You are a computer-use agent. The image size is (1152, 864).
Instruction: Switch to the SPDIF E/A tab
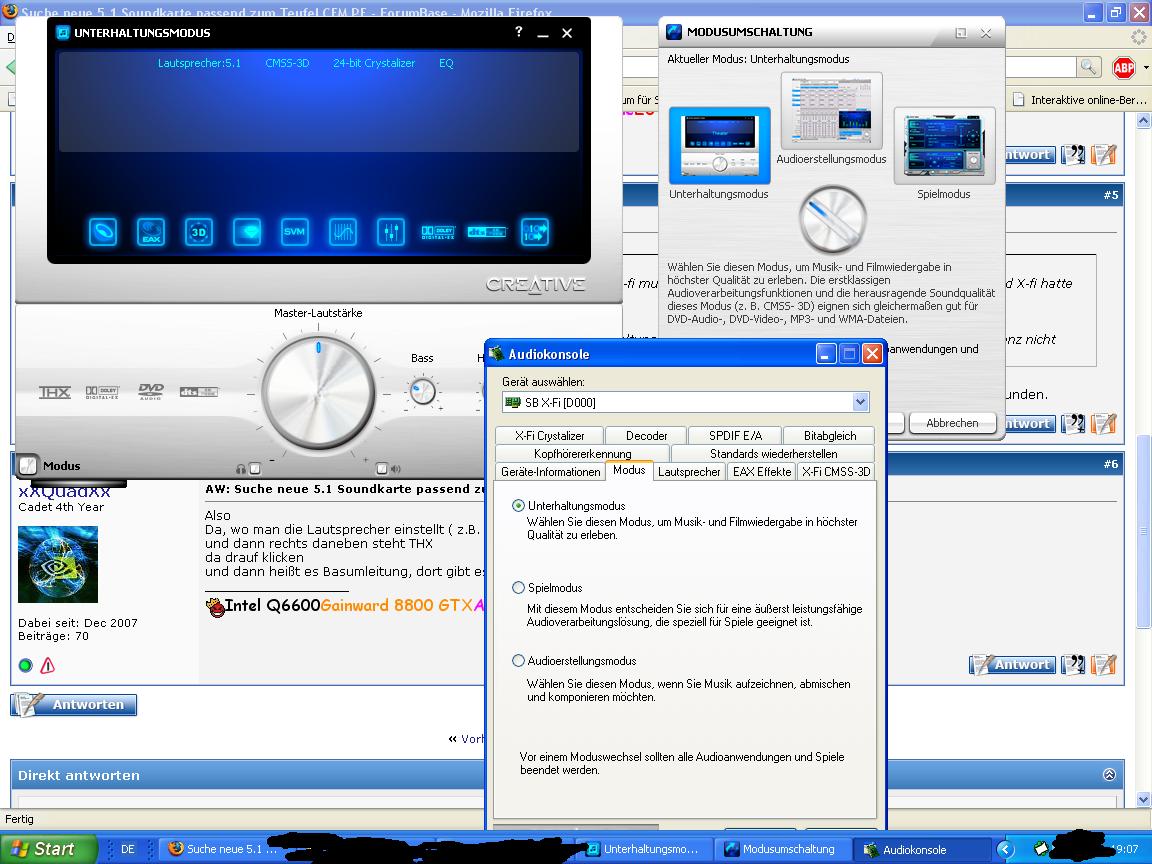pyautogui.click(x=735, y=435)
